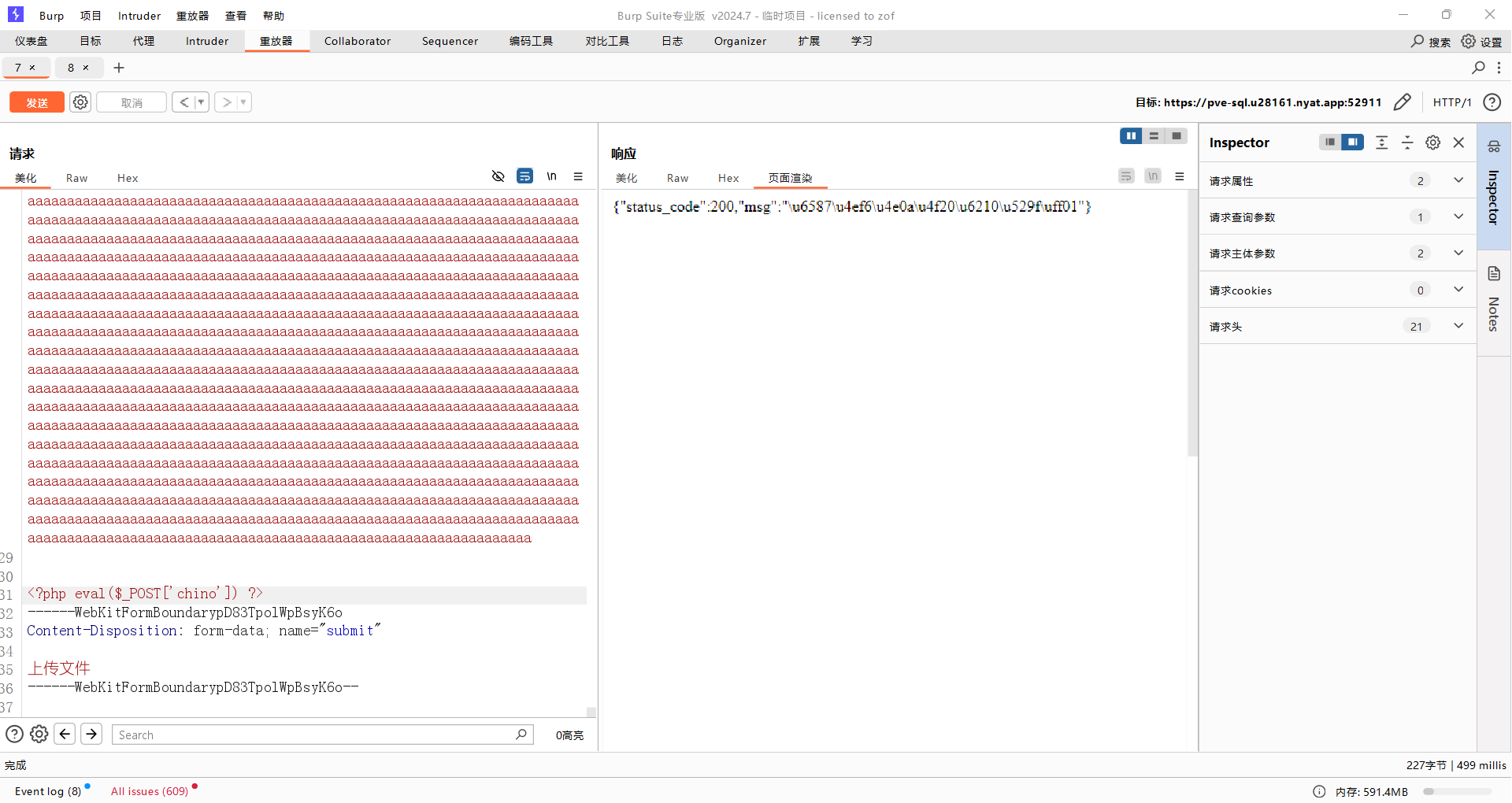Open All issues (609)
This screenshot has width=1512, height=803.
point(150,791)
